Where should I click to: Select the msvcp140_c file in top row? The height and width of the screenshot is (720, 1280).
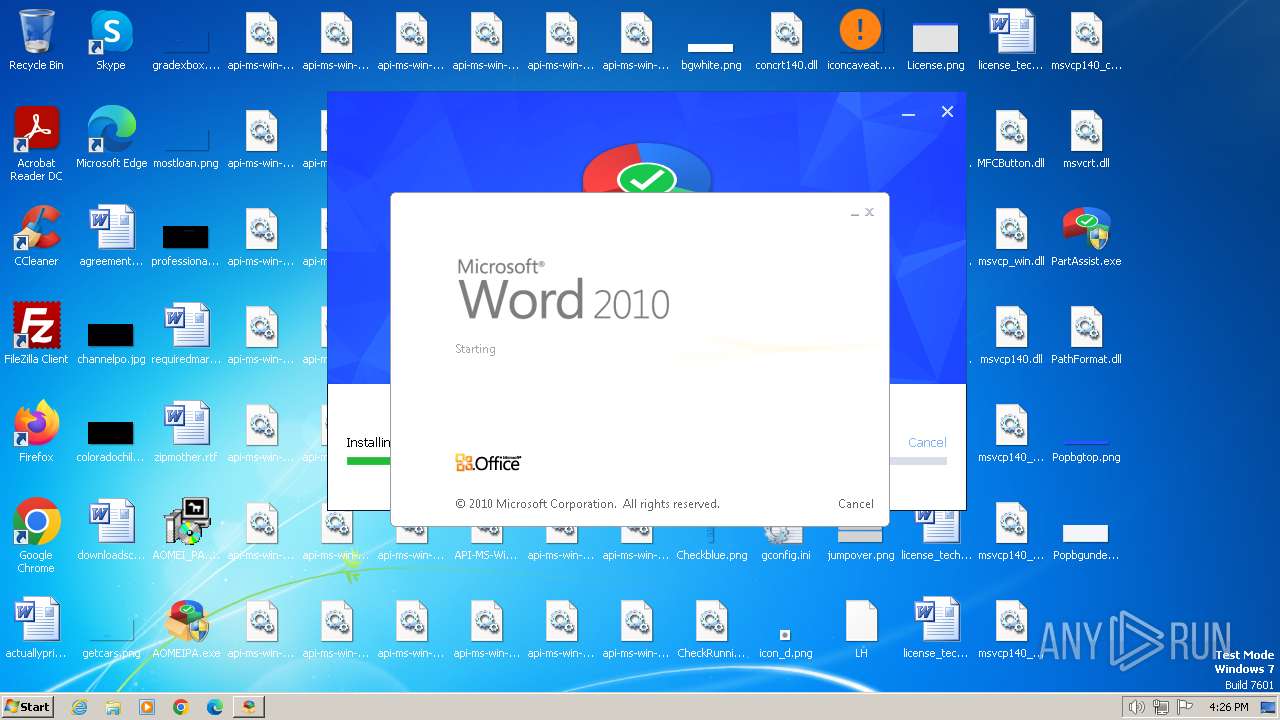pos(1086,40)
